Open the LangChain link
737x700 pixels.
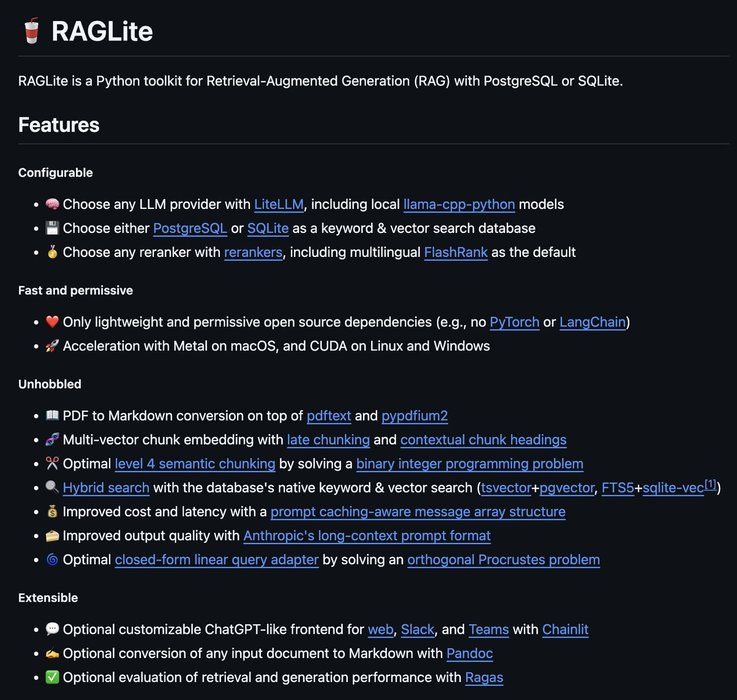592,321
